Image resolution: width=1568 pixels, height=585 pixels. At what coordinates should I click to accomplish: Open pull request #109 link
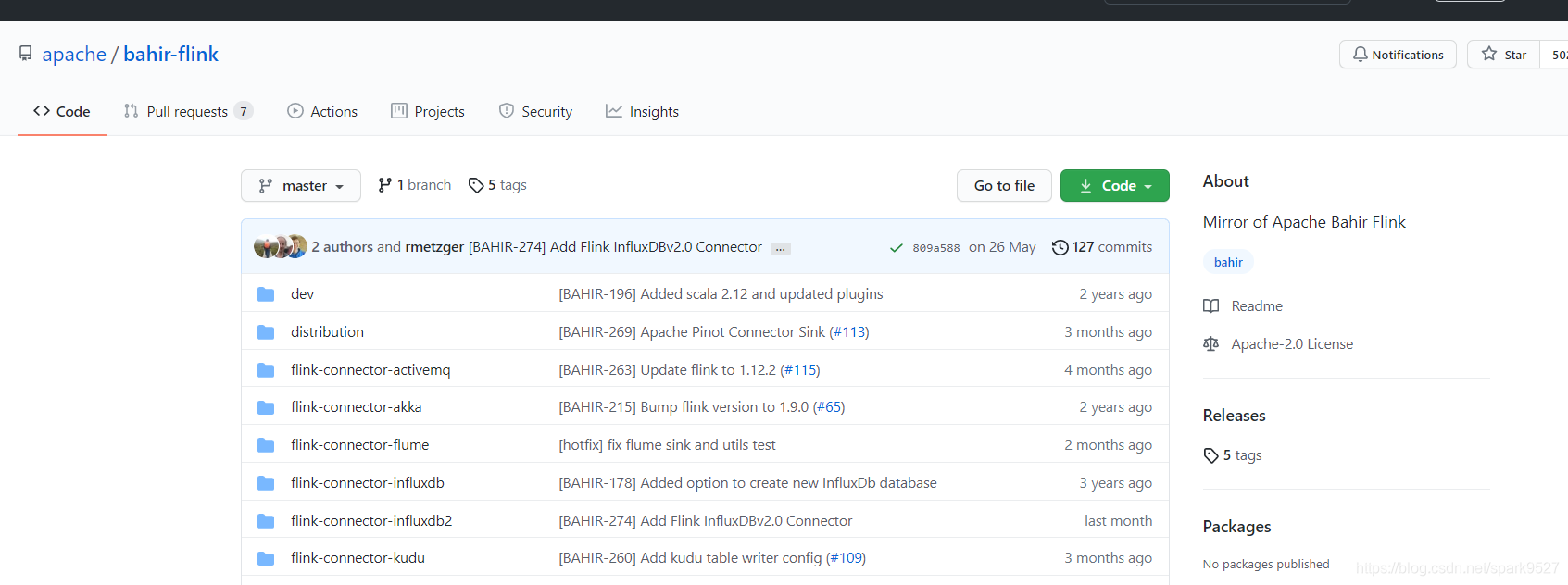(846, 558)
